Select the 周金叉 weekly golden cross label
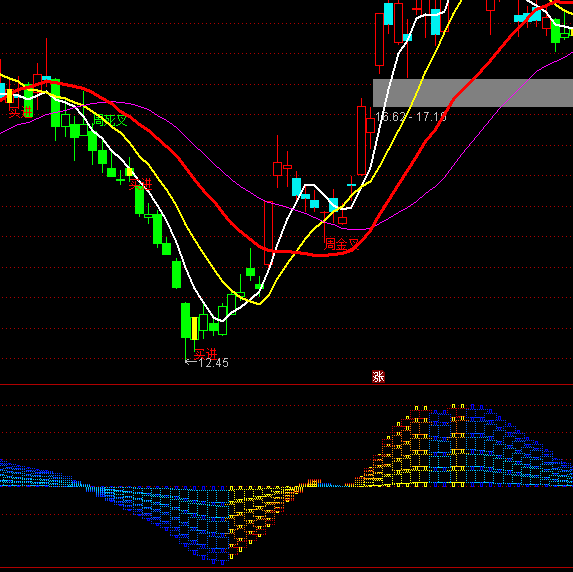Image resolution: width=573 pixels, height=572 pixels. (342, 244)
